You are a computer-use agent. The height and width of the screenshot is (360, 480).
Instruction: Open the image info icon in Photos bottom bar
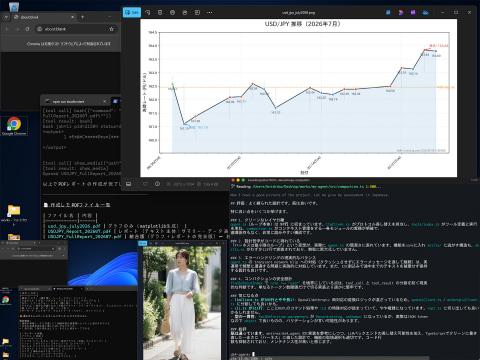pos(157,184)
